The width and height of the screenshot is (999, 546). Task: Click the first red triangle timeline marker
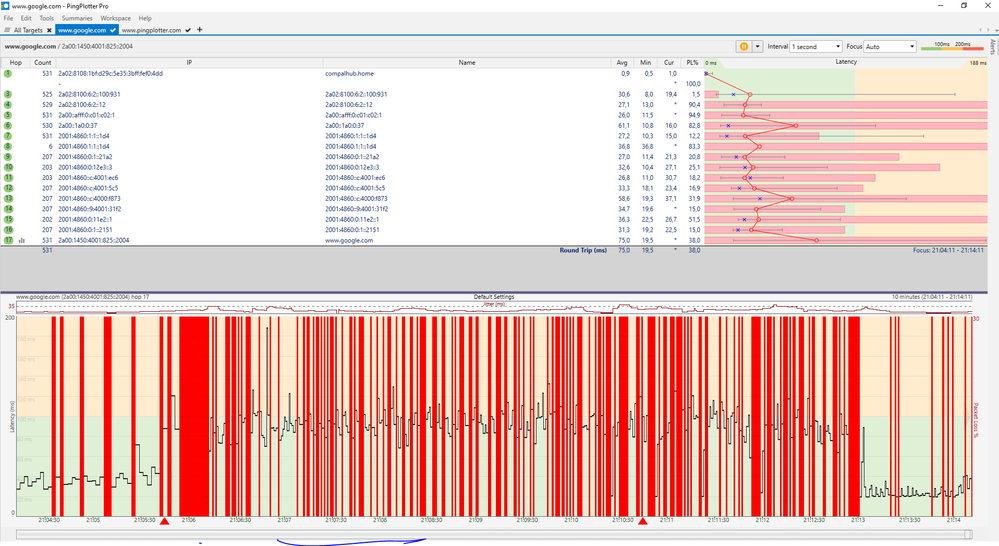pos(164,521)
